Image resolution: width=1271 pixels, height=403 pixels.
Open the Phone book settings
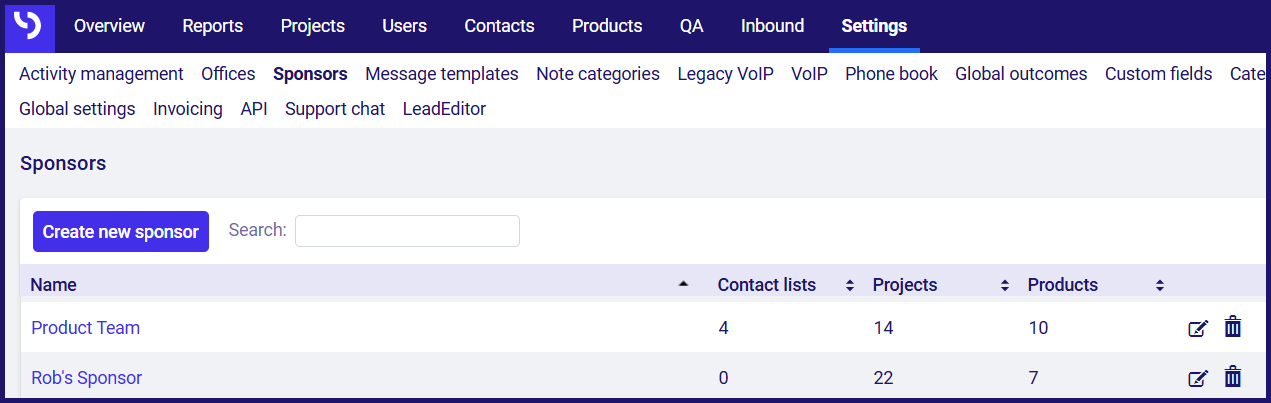tap(891, 74)
